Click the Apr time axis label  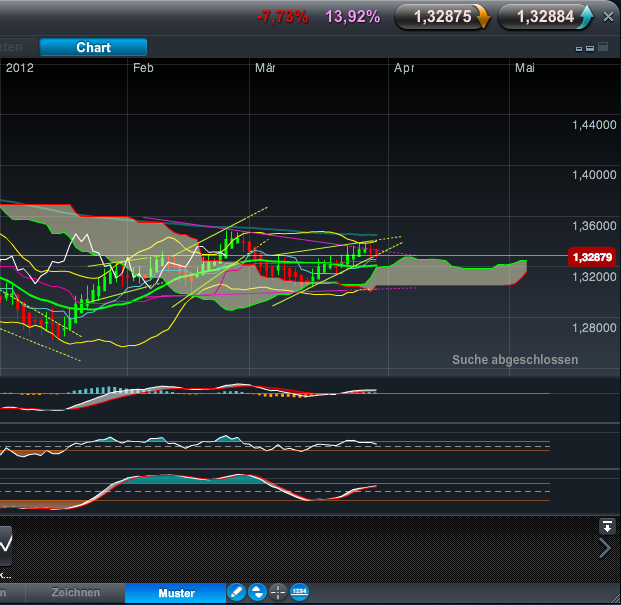click(404, 68)
